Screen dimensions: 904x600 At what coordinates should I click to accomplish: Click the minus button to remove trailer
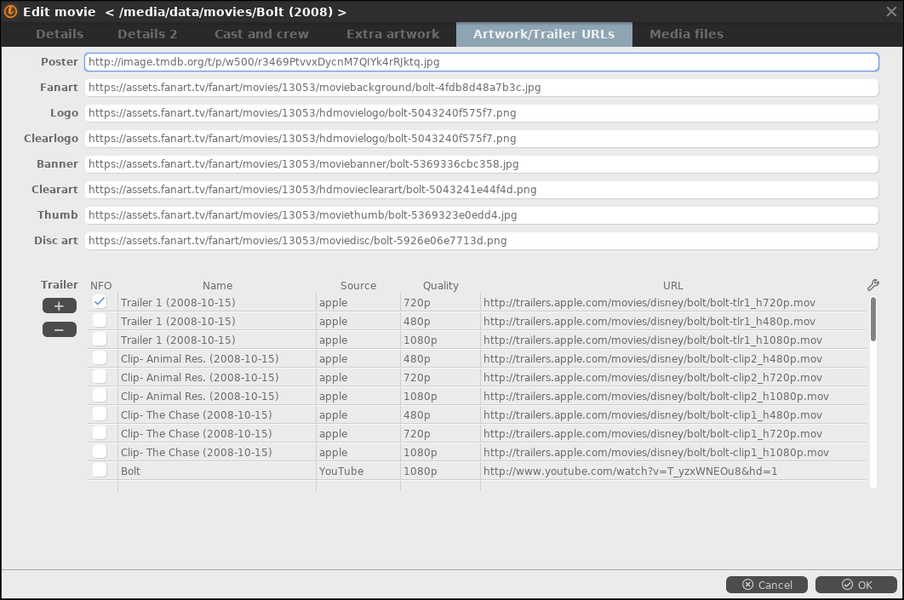click(x=59, y=329)
